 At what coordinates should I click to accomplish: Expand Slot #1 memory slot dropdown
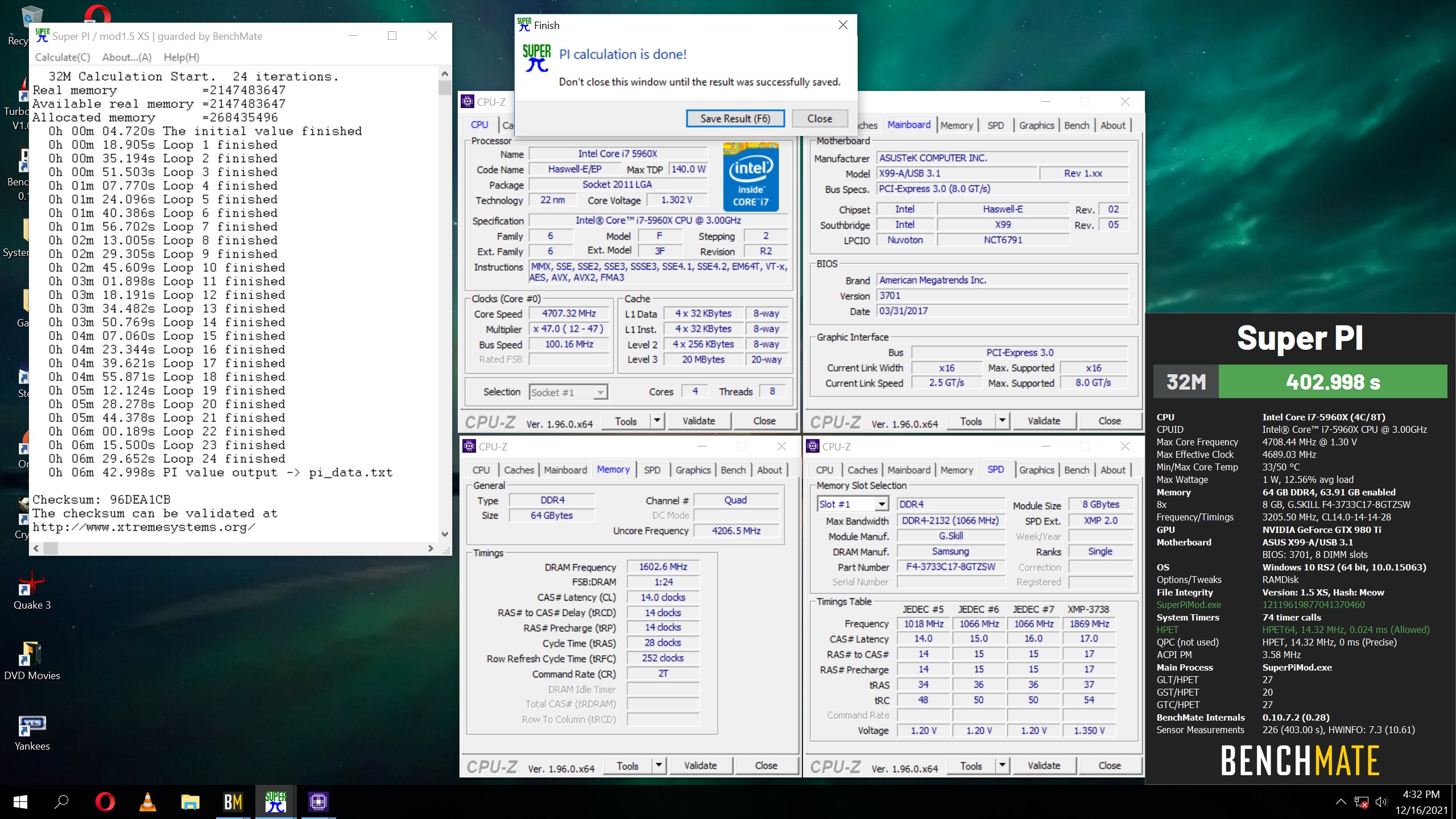(881, 504)
